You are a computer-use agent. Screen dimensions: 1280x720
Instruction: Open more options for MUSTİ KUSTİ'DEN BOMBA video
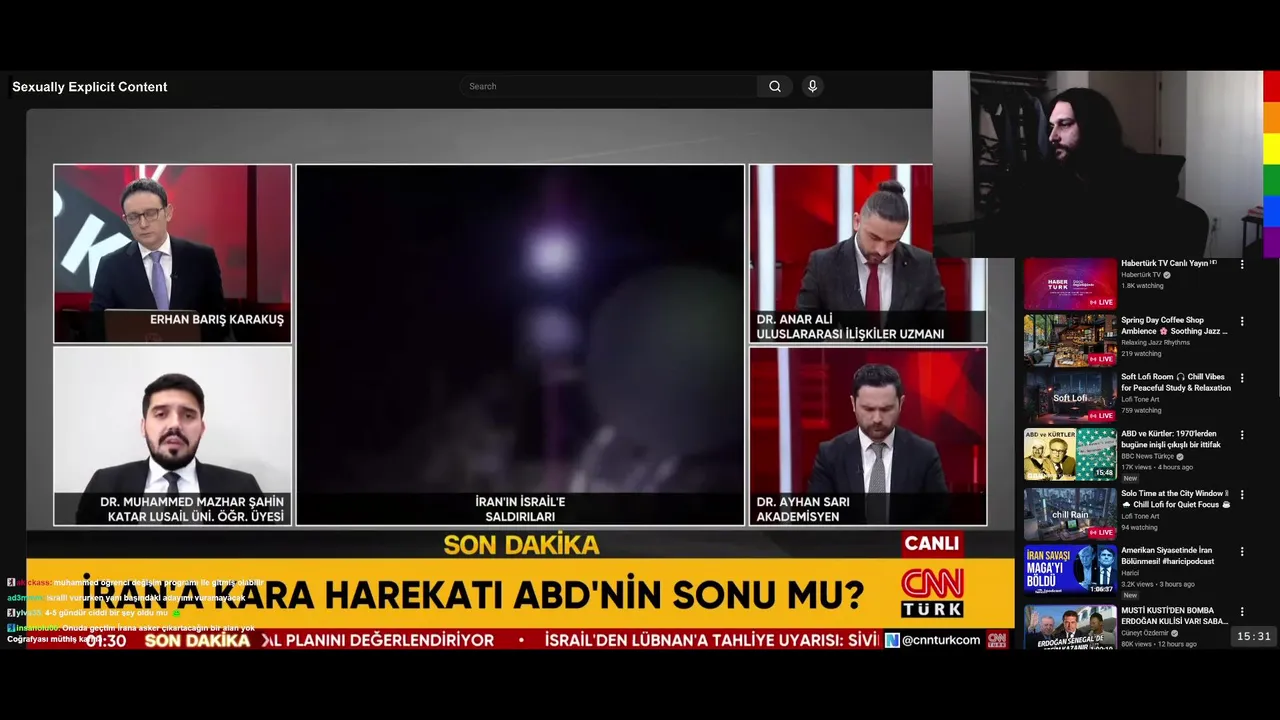pos(1242,611)
